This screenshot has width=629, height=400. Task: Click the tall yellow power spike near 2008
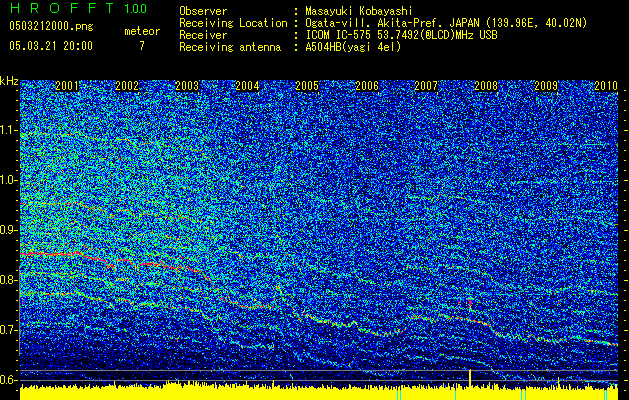(470, 378)
